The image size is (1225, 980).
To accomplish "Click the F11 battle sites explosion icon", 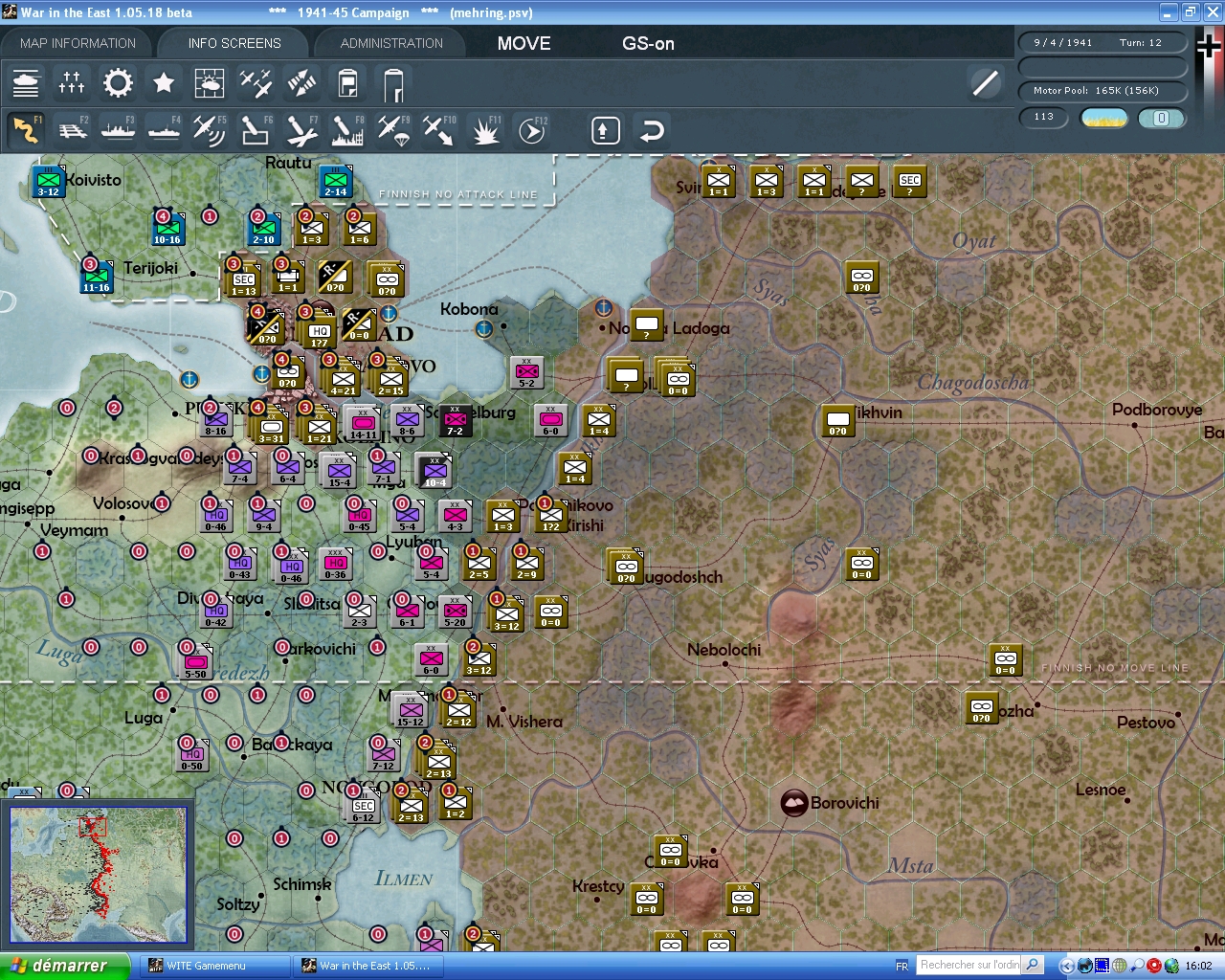I will [485, 129].
